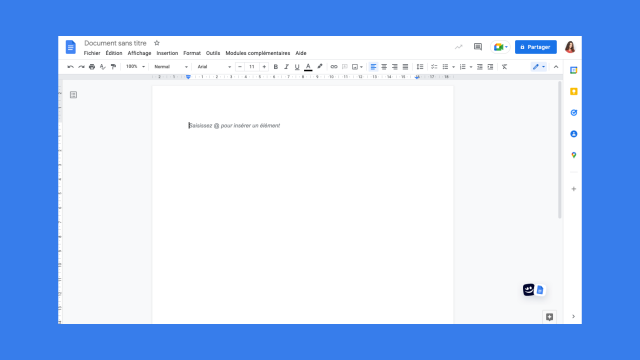
Task: Center align the text
Action: tap(384, 67)
